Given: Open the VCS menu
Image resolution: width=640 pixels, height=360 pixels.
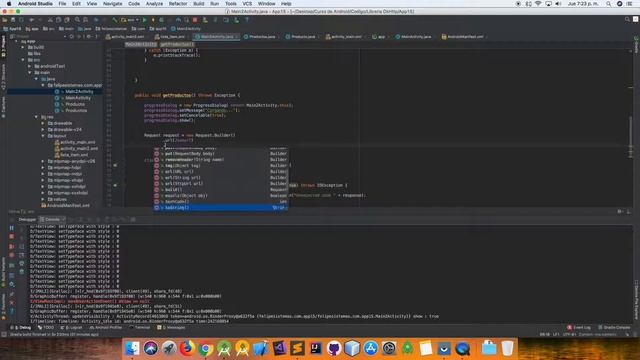Looking at the screenshot, I should [x=247, y=4].
